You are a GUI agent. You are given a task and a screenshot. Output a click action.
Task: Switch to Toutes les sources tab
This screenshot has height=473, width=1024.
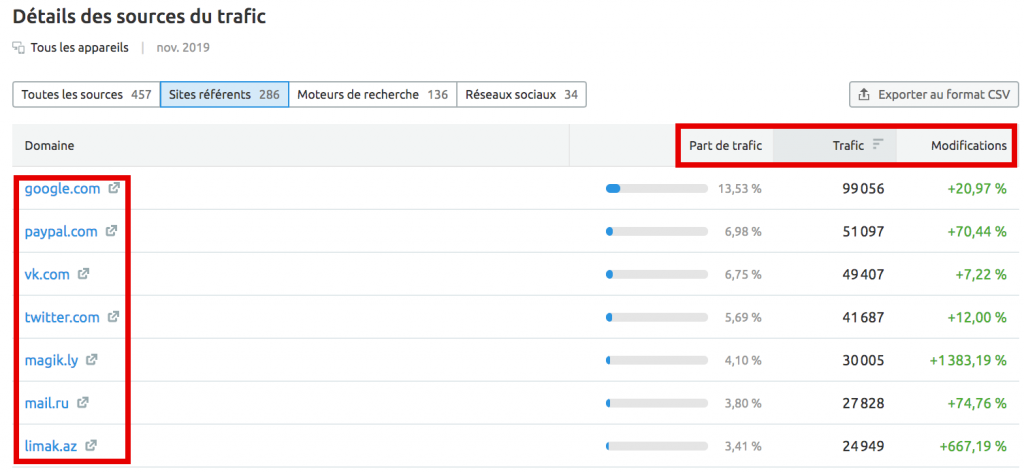86,94
